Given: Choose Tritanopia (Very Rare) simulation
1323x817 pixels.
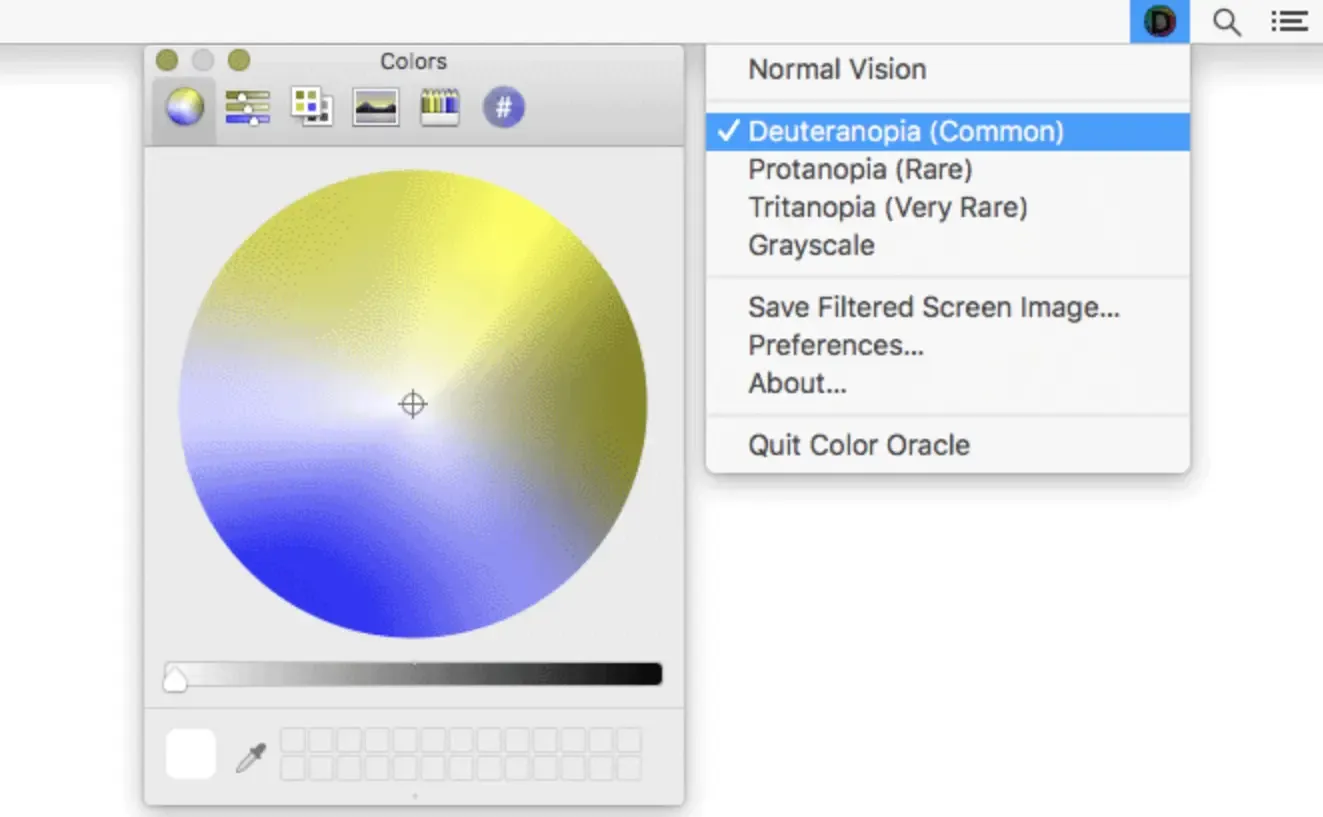Looking at the screenshot, I should (x=887, y=207).
